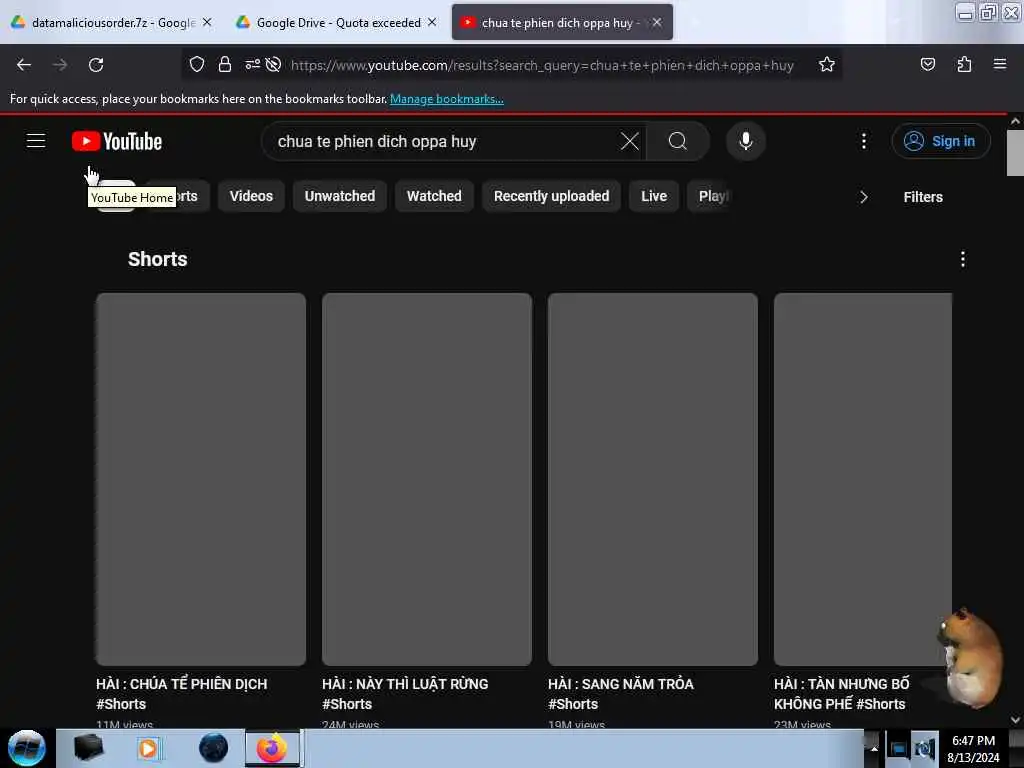Image resolution: width=1024 pixels, height=768 pixels.
Task: Open the tracking protection shield icon
Action: pos(197,64)
